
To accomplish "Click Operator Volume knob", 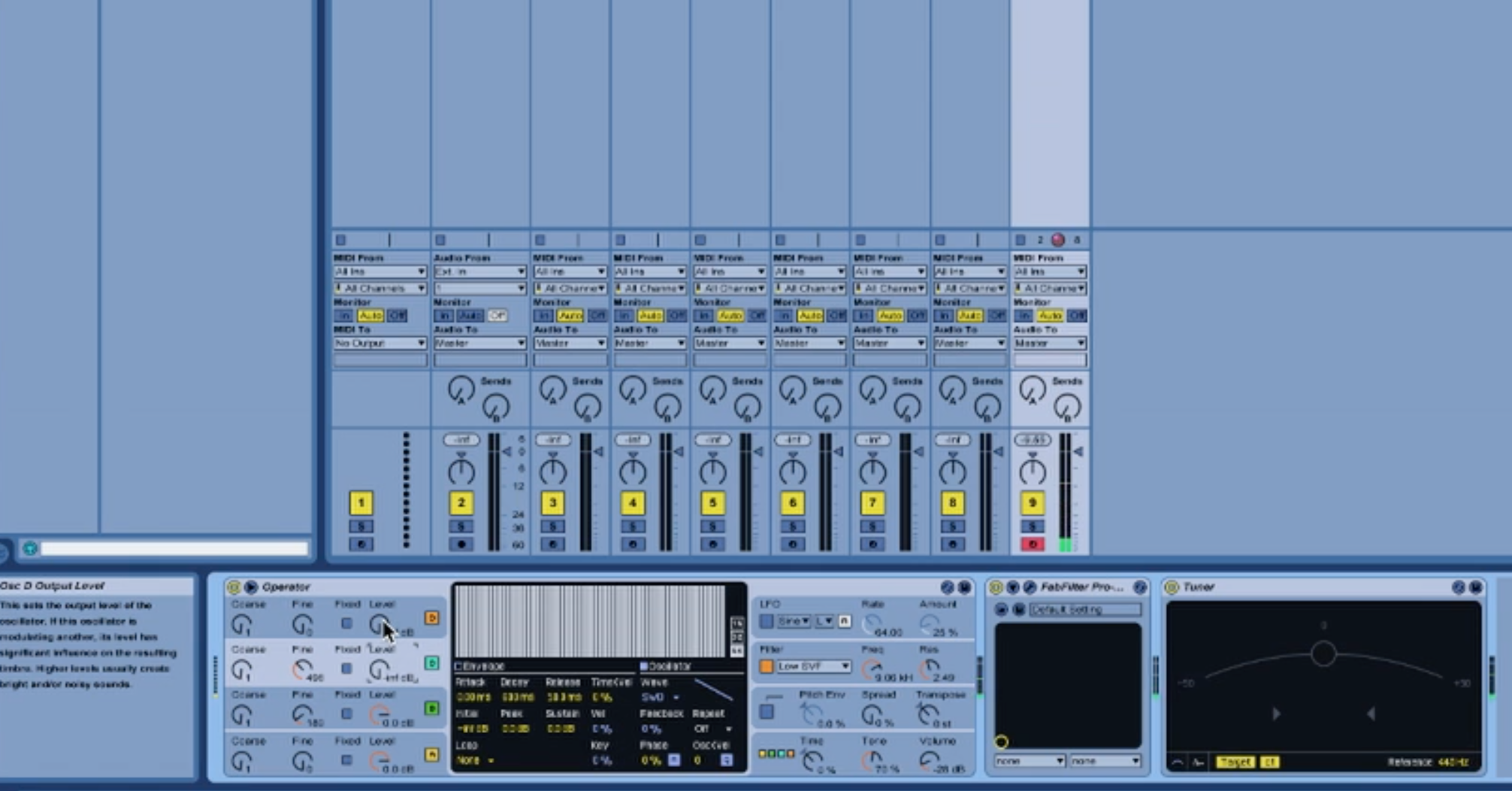I will click(930, 761).
